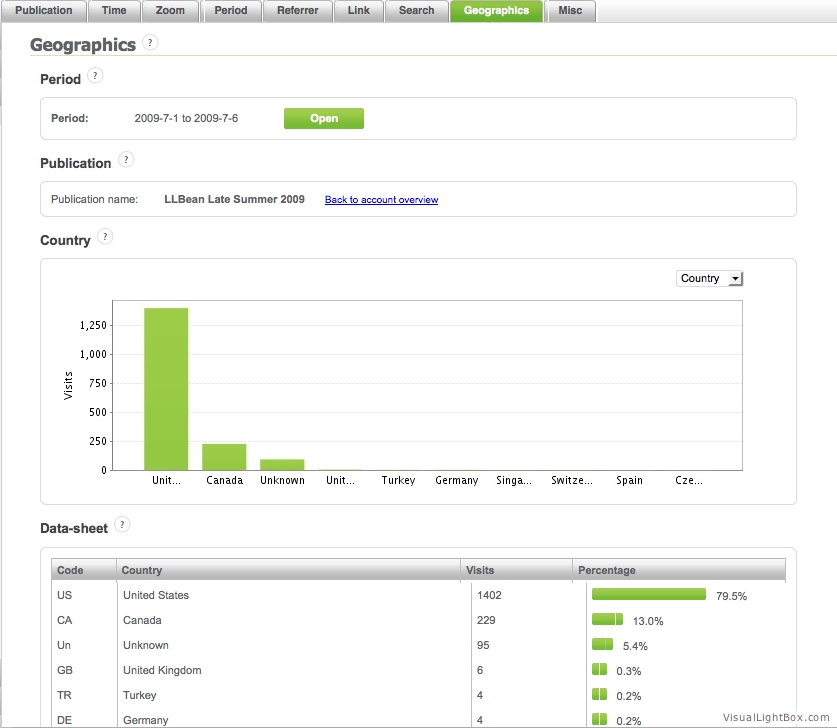The height and width of the screenshot is (728, 837).
Task: Open the Time tab
Action: click(x=114, y=11)
